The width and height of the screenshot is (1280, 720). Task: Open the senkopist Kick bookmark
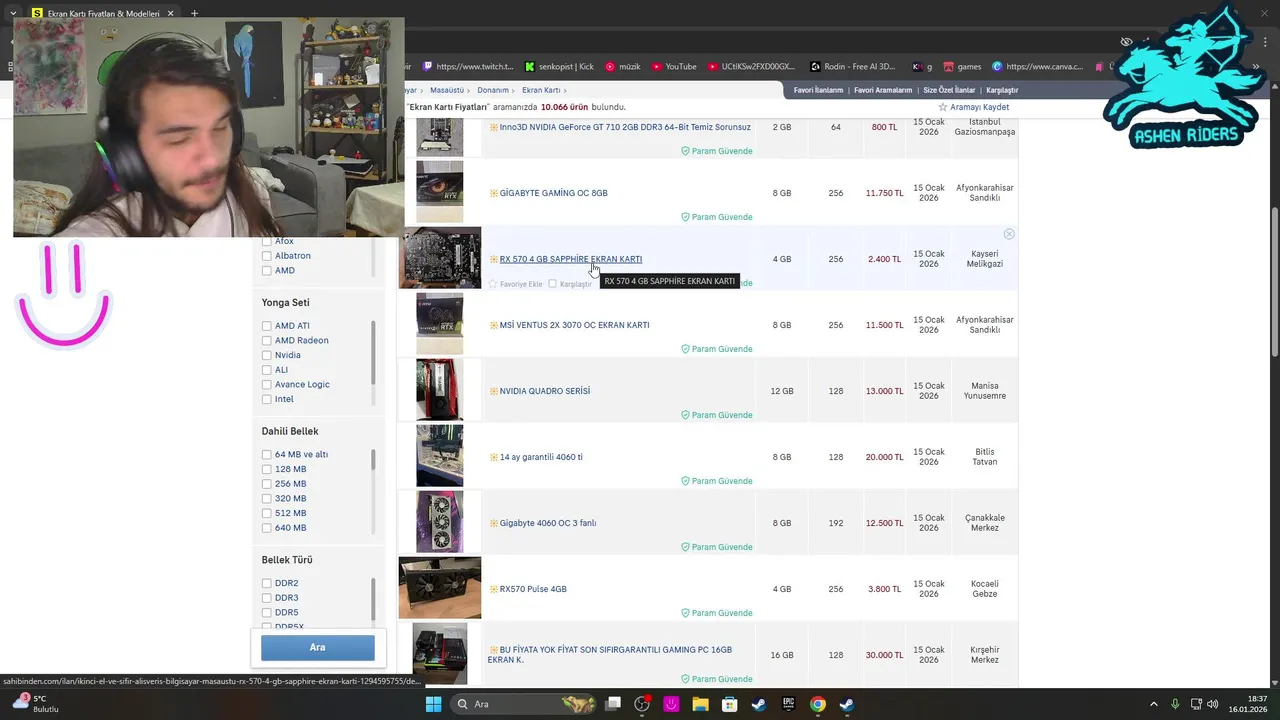coord(559,66)
